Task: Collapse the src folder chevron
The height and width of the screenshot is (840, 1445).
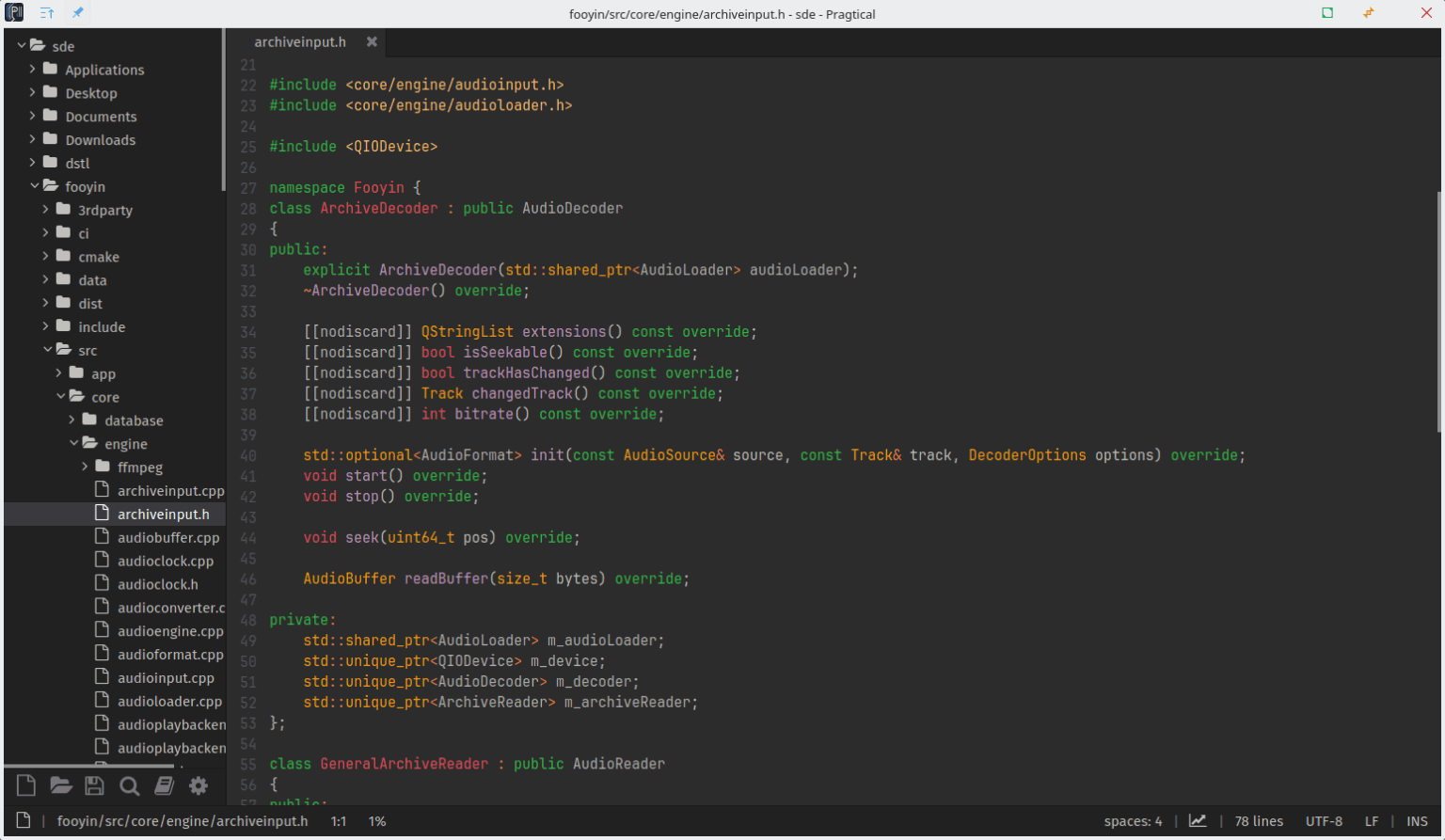Action: point(48,350)
